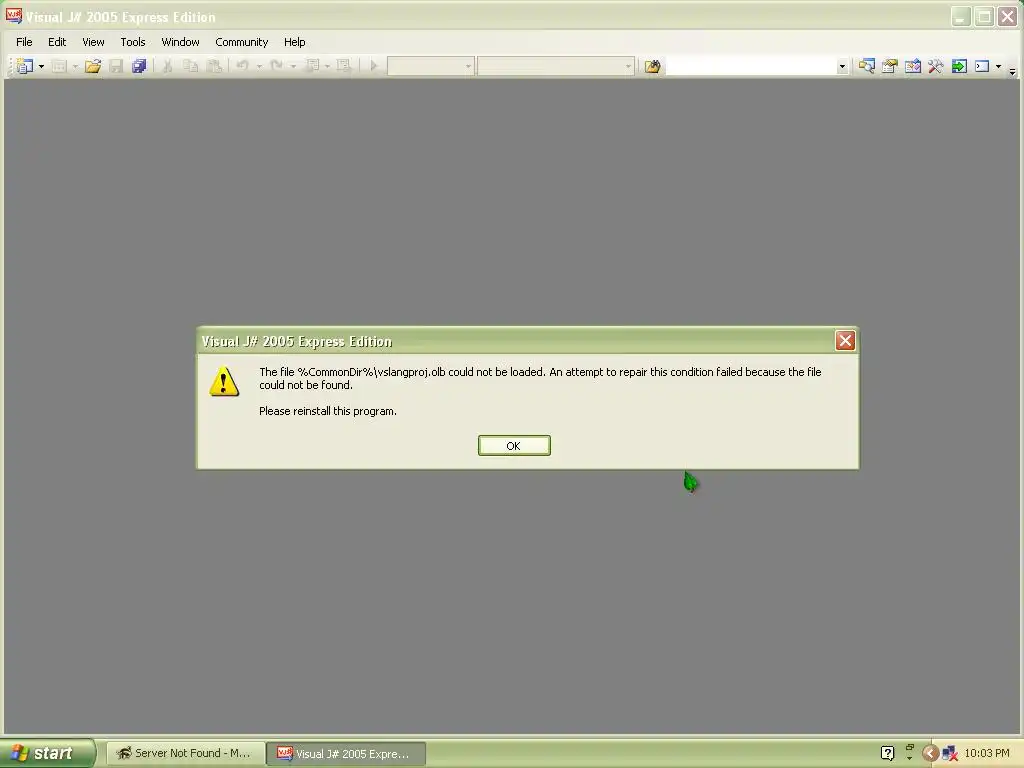The image size is (1024, 768).
Task: Open the Edit menu
Action: point(57,42)
